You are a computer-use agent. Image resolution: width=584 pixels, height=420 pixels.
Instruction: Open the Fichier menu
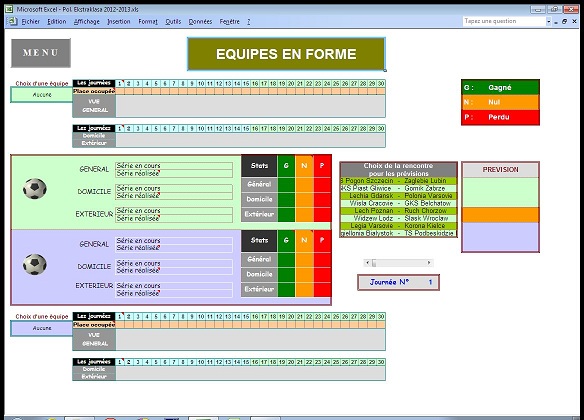point(31,22)
